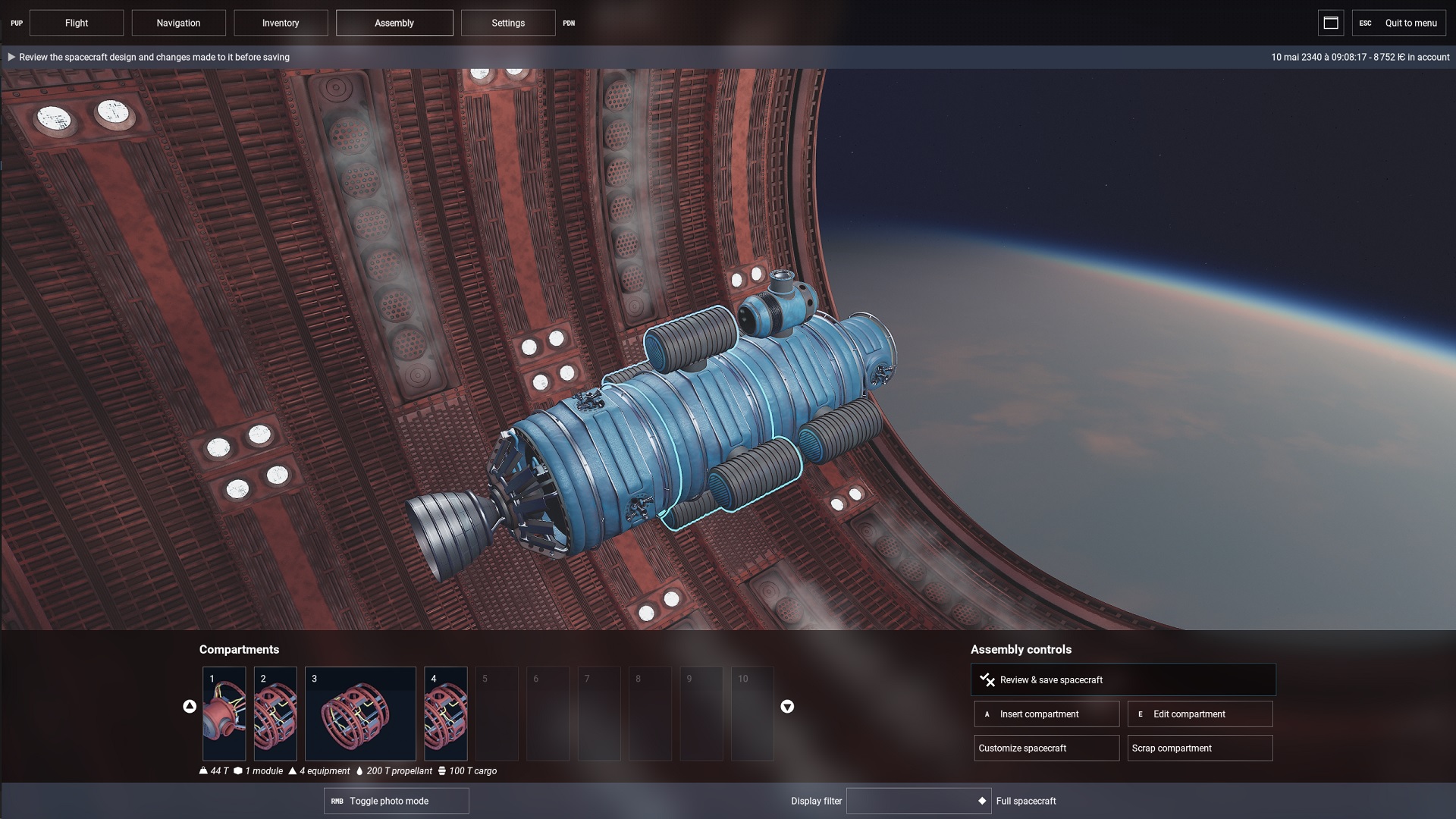Click 'Full spacecraft' filter value

coord(1026,801)
